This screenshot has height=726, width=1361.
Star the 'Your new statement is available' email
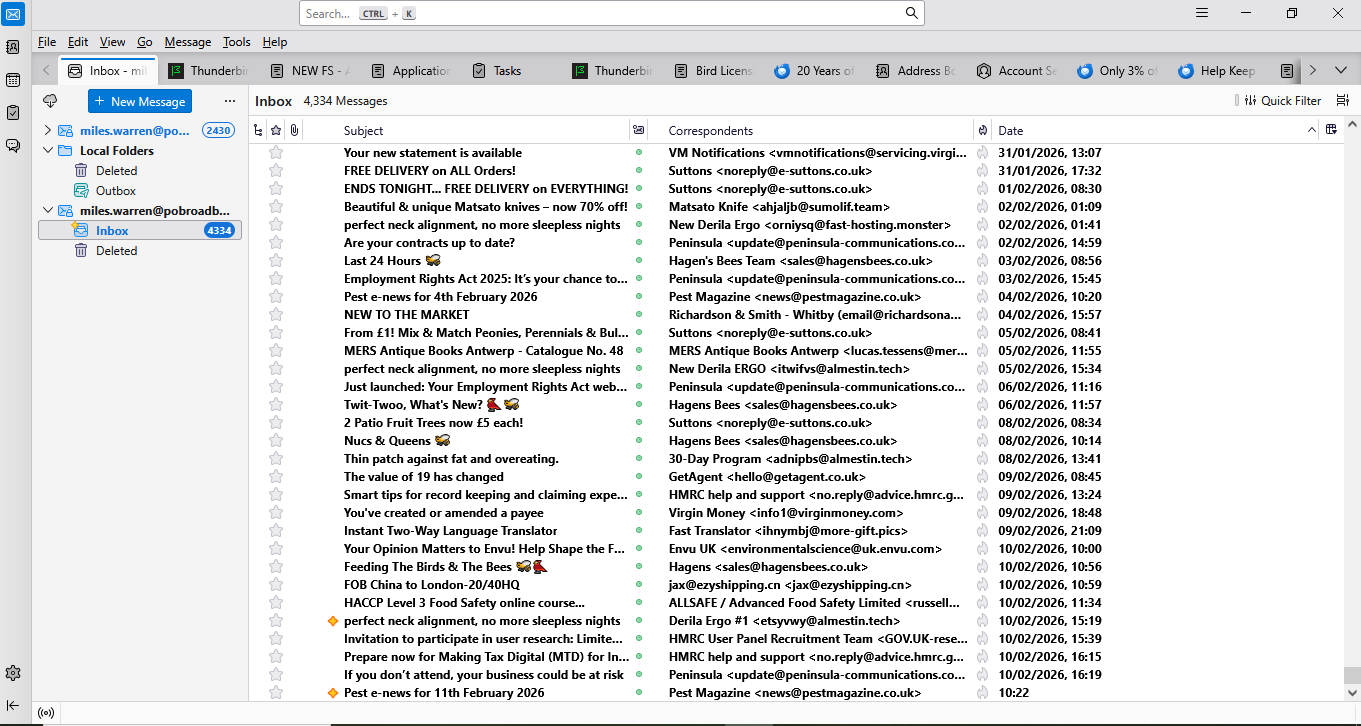pyautogui.click(x=276, y=153)
